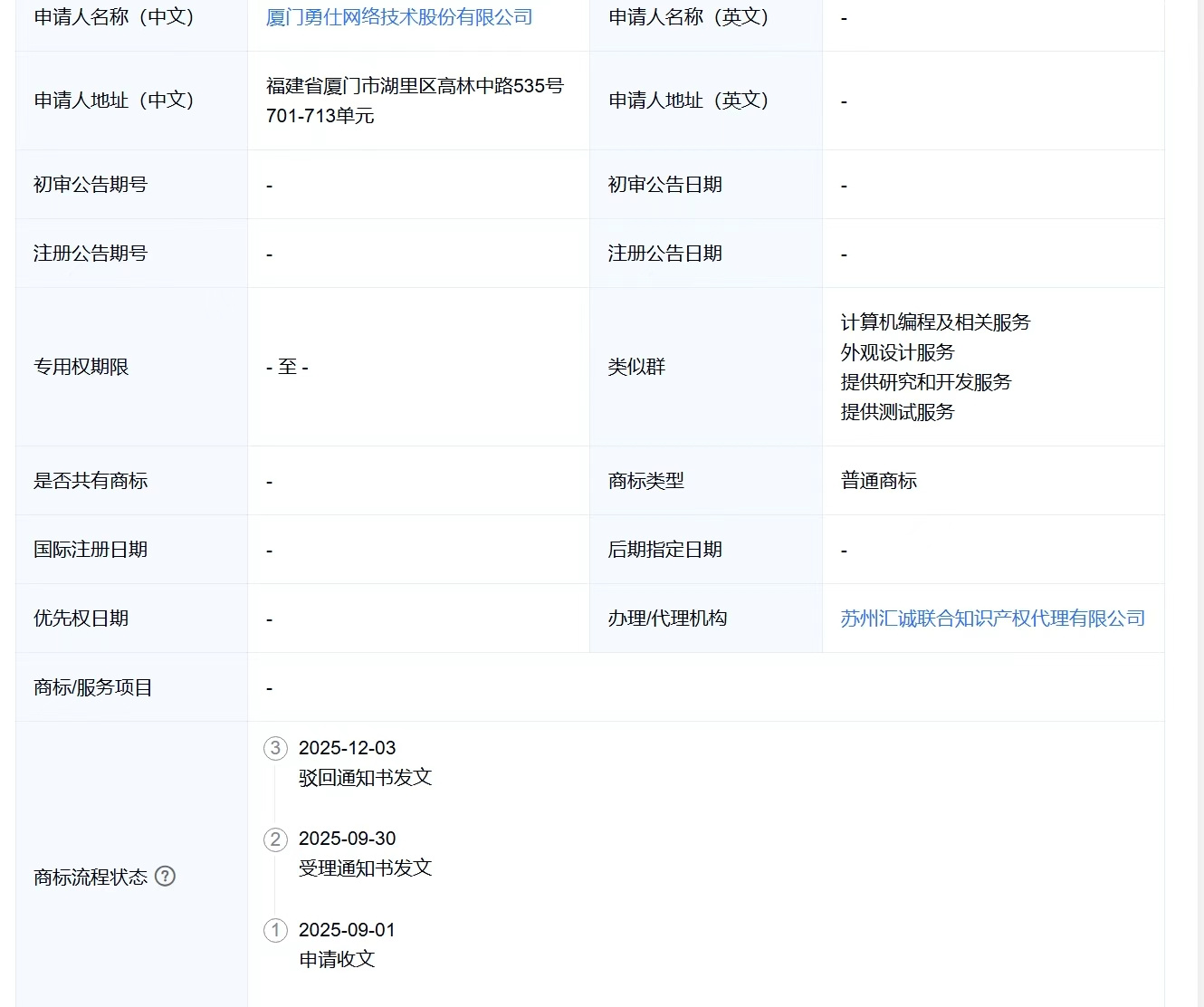1204x1007 pixels.
Task: Click the label 专用权期限
Action: point(81,367)
